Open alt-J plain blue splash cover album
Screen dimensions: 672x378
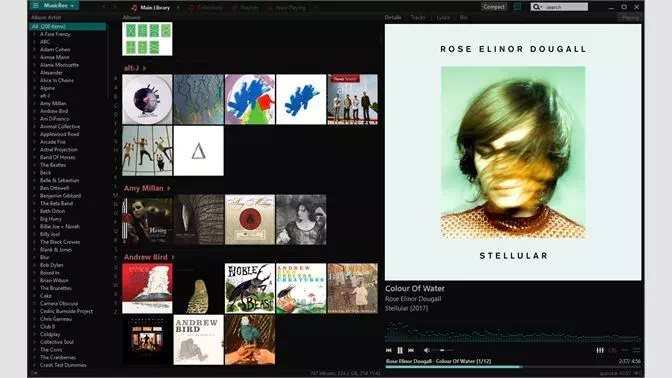tap(301, 99)
